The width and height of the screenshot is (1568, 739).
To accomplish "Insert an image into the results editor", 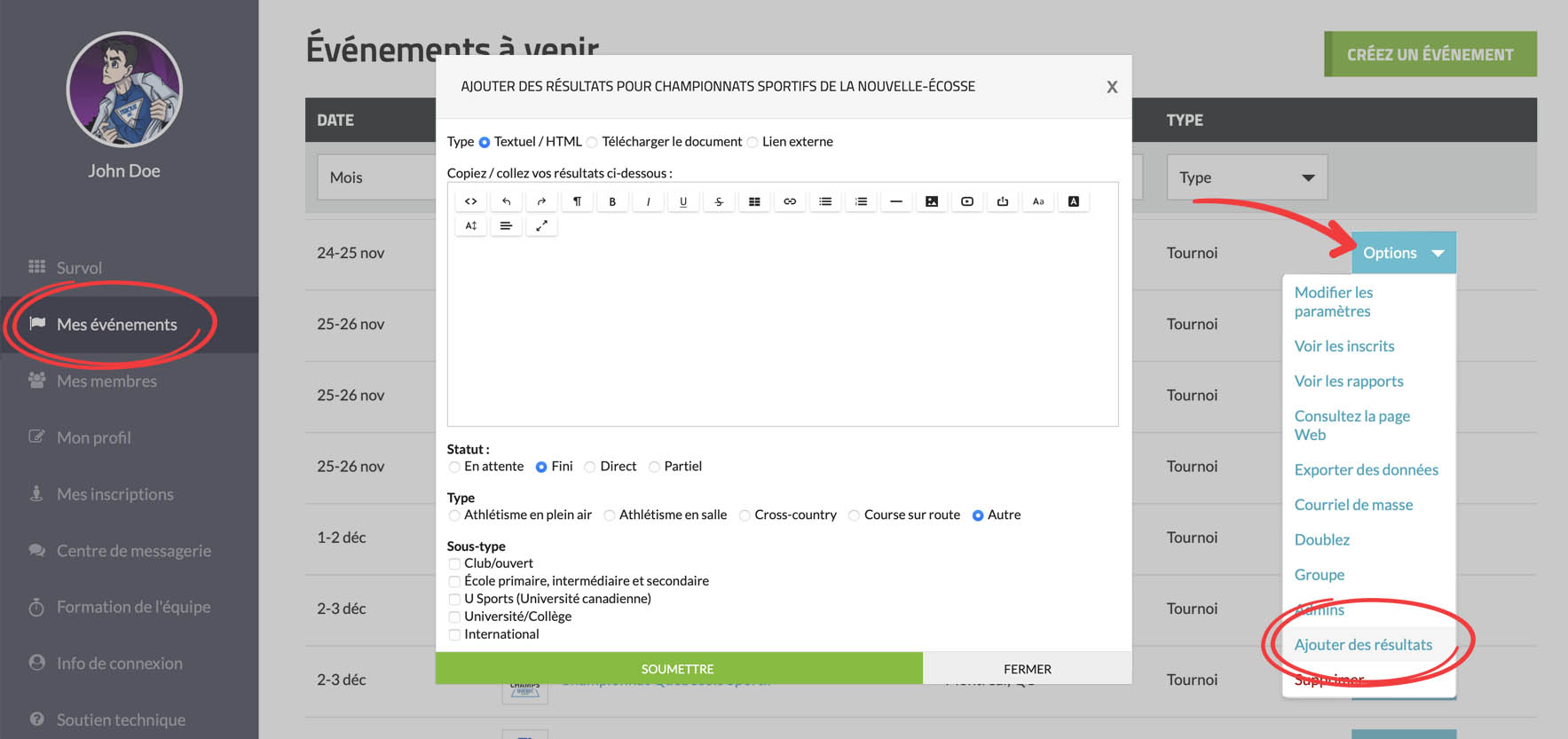I will coord(932,201).
